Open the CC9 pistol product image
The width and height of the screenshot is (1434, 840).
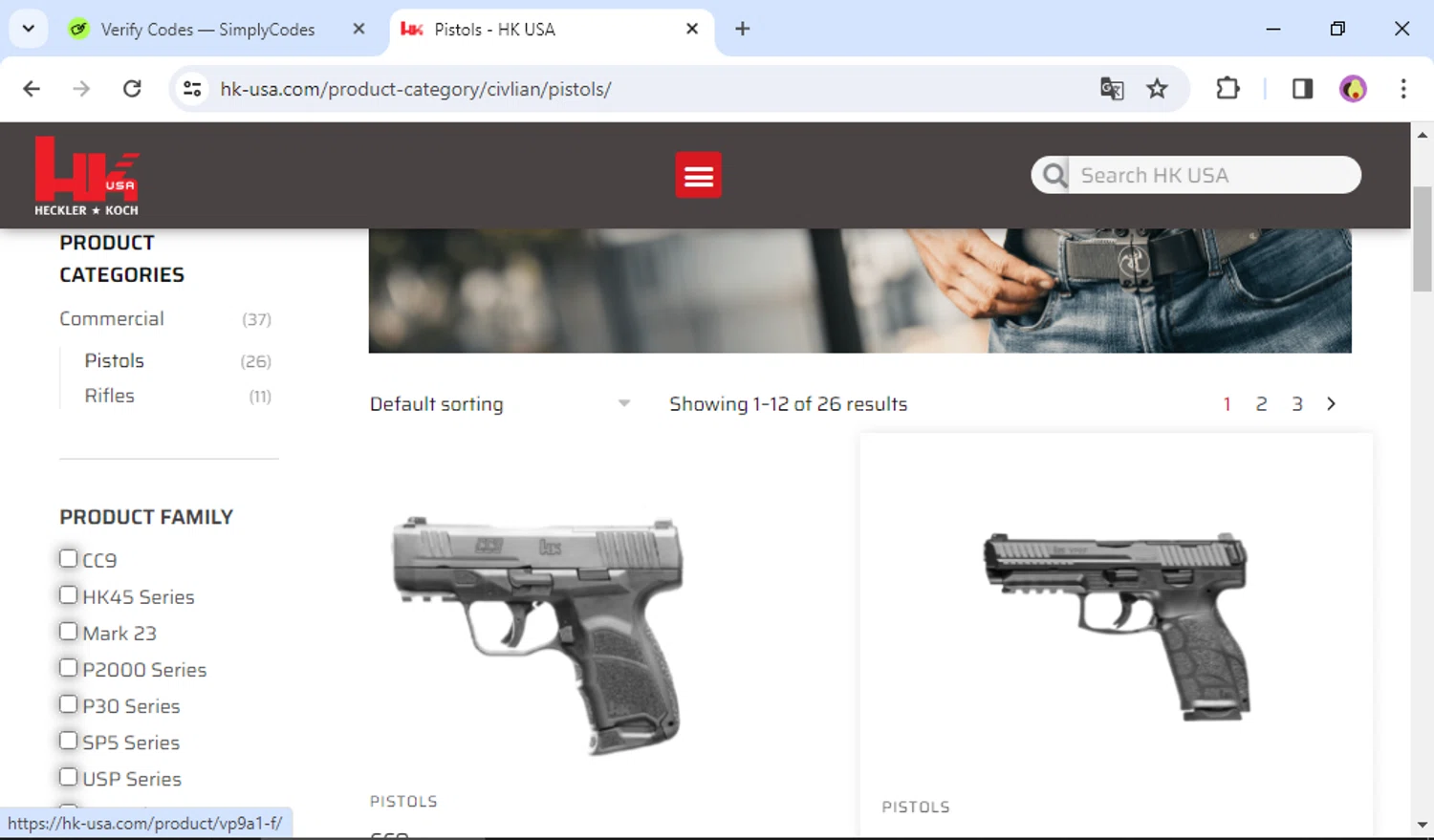[538, 635]
